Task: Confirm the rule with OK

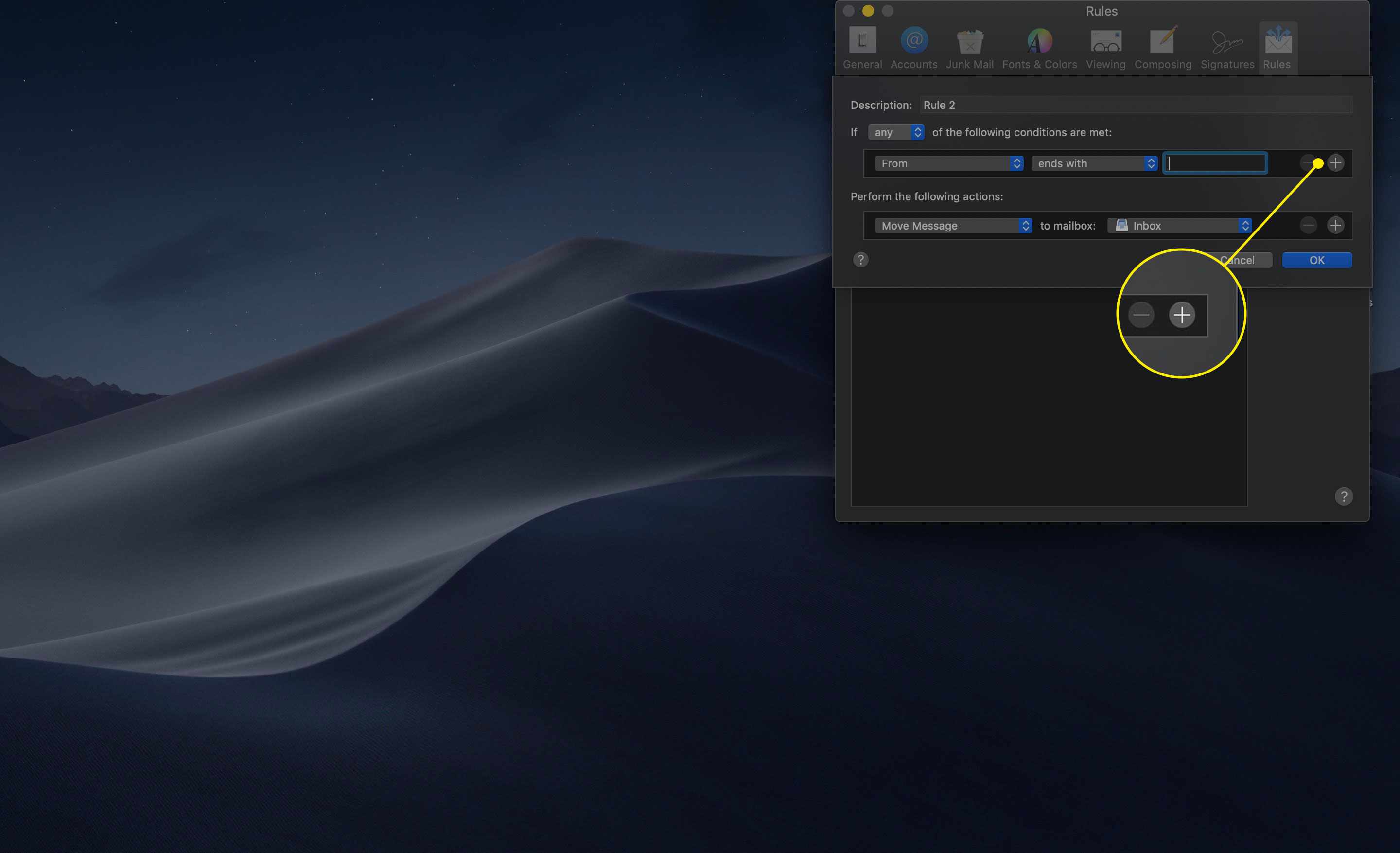Action: click(x=1316, y=260)
